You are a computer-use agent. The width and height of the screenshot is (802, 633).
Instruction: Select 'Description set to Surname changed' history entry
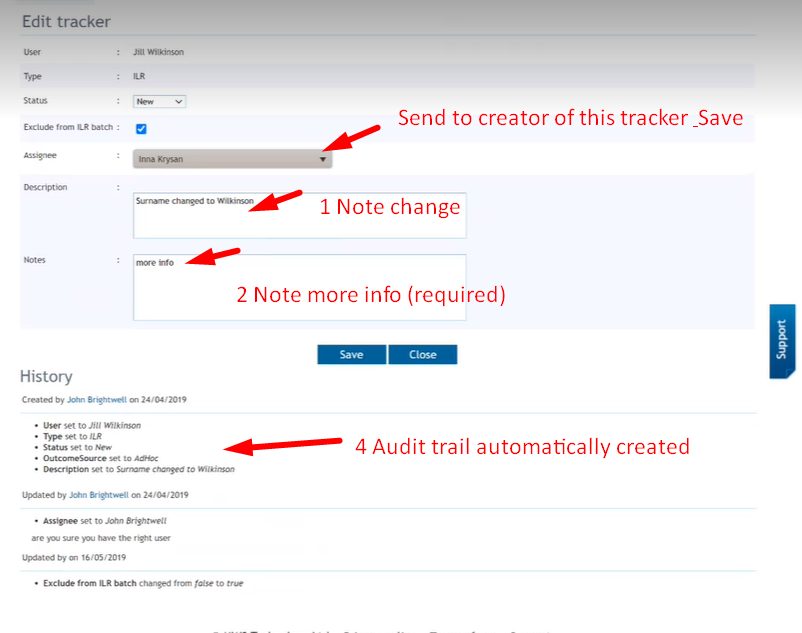[x=139, y=469]
